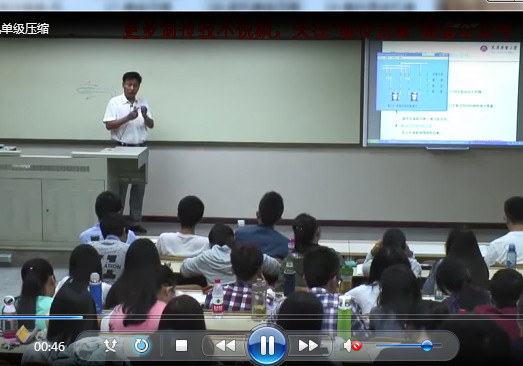The image size is (523, 366).
Task: Click the 00:46 elapsed time display
Action: point(49,347)
